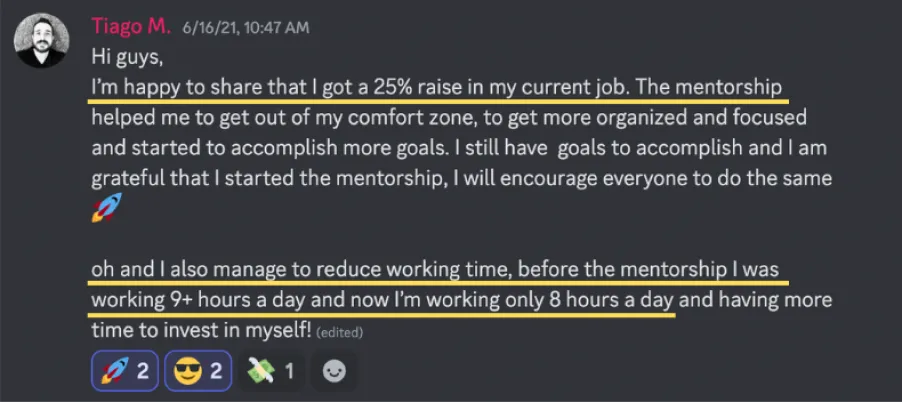Viewport: 902px width, 402px height.
Task: Open the Tiago M. username link
Action: pyautogui.click(x=131, y=26)
